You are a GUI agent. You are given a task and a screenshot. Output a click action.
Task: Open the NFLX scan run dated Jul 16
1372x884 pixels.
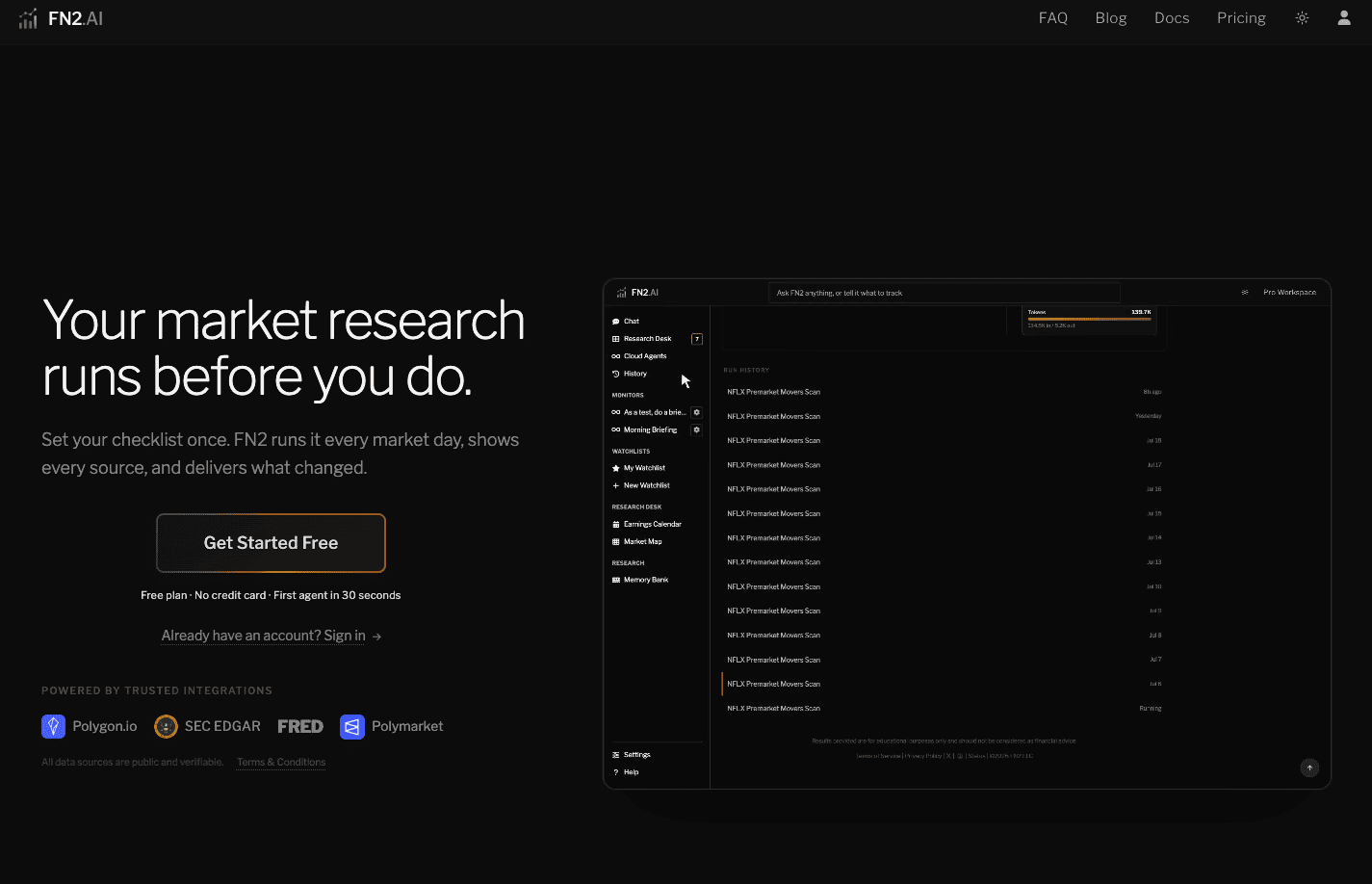[x=944, y=489]
